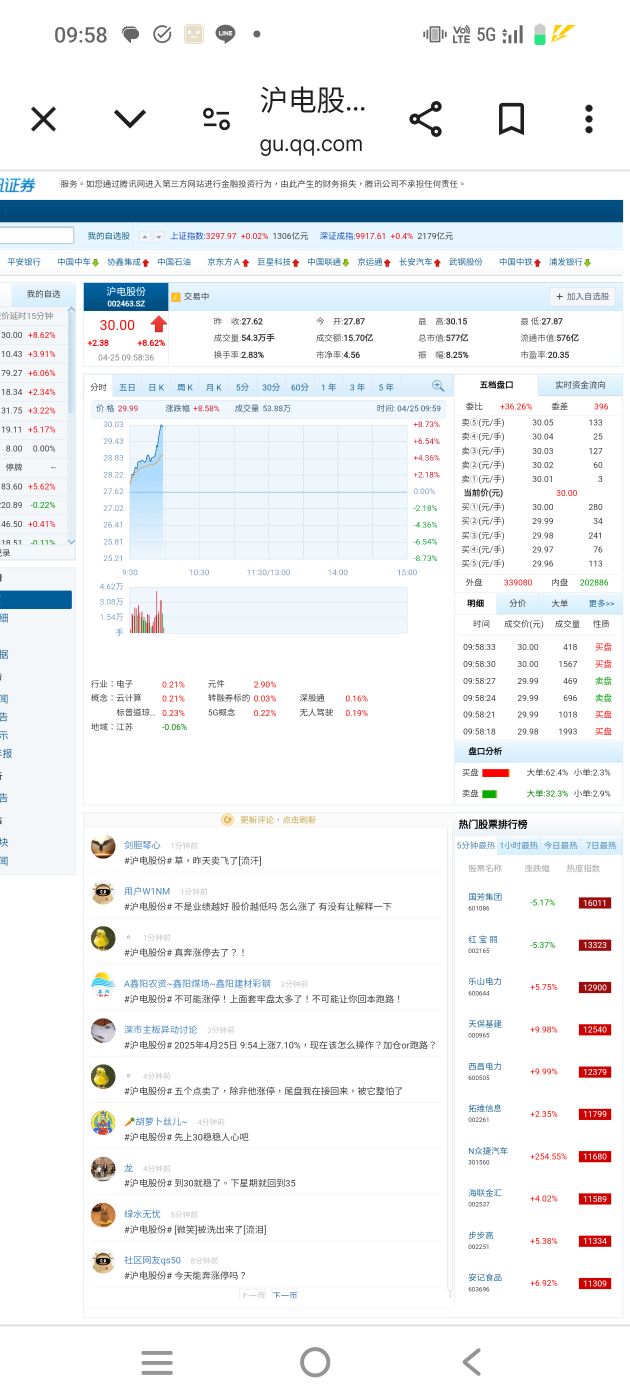Open the 五档盘口 tab
630x1400 pixels.
point(497,385)
